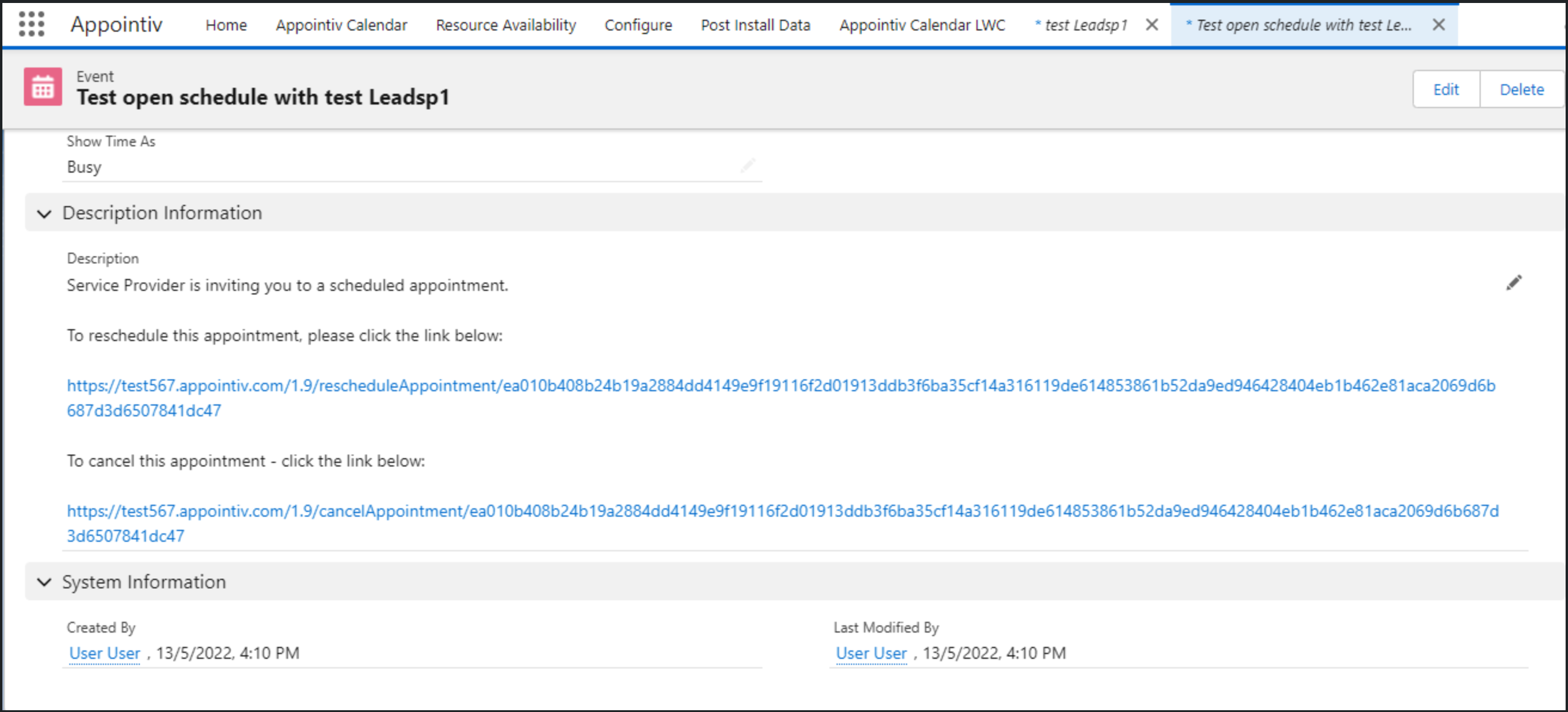Image resolution: width=1568 pixels, height=712 pixels.
Task: Close the Test open schedule tab
Action: (x=1438, y=25)
